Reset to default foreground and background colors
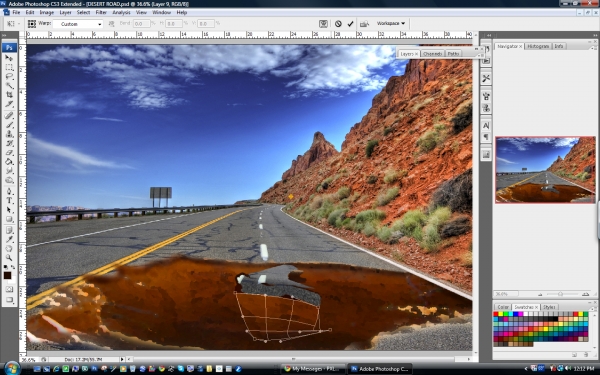Viewport: 600px width, 375px height. coord(5,267)
